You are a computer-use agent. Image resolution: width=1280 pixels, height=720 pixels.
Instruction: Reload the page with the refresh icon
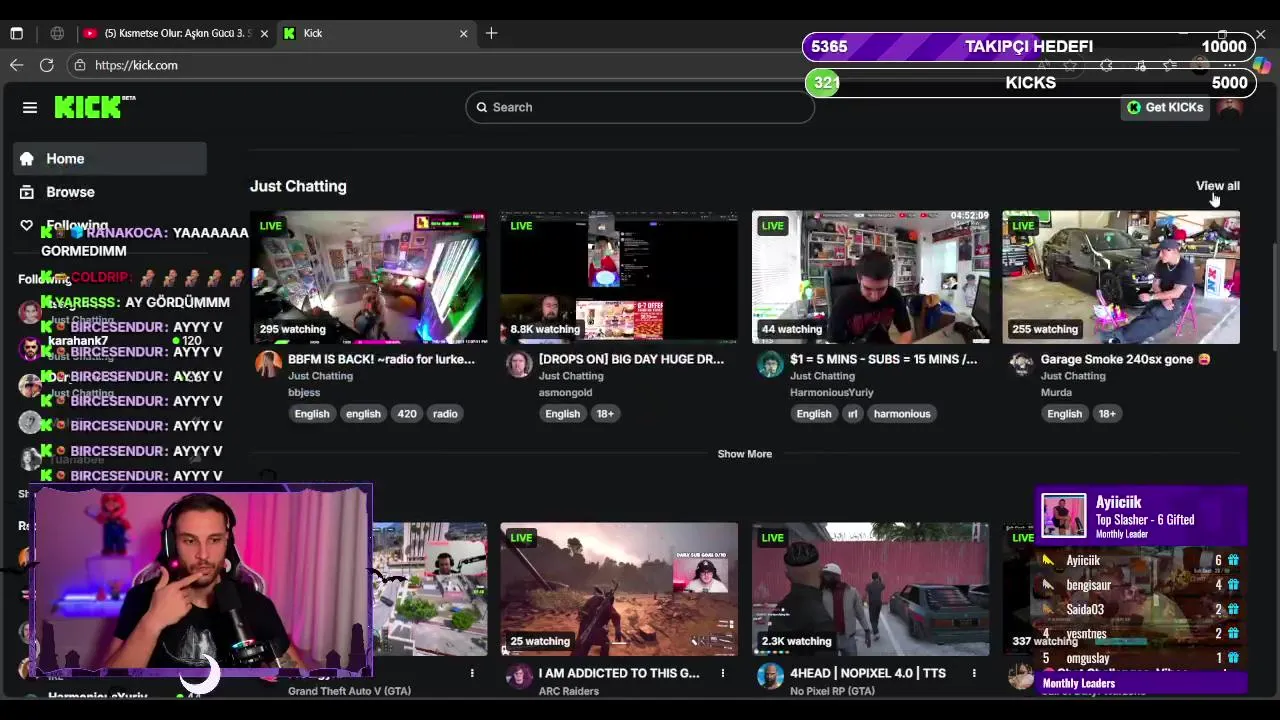pos(47,65)
